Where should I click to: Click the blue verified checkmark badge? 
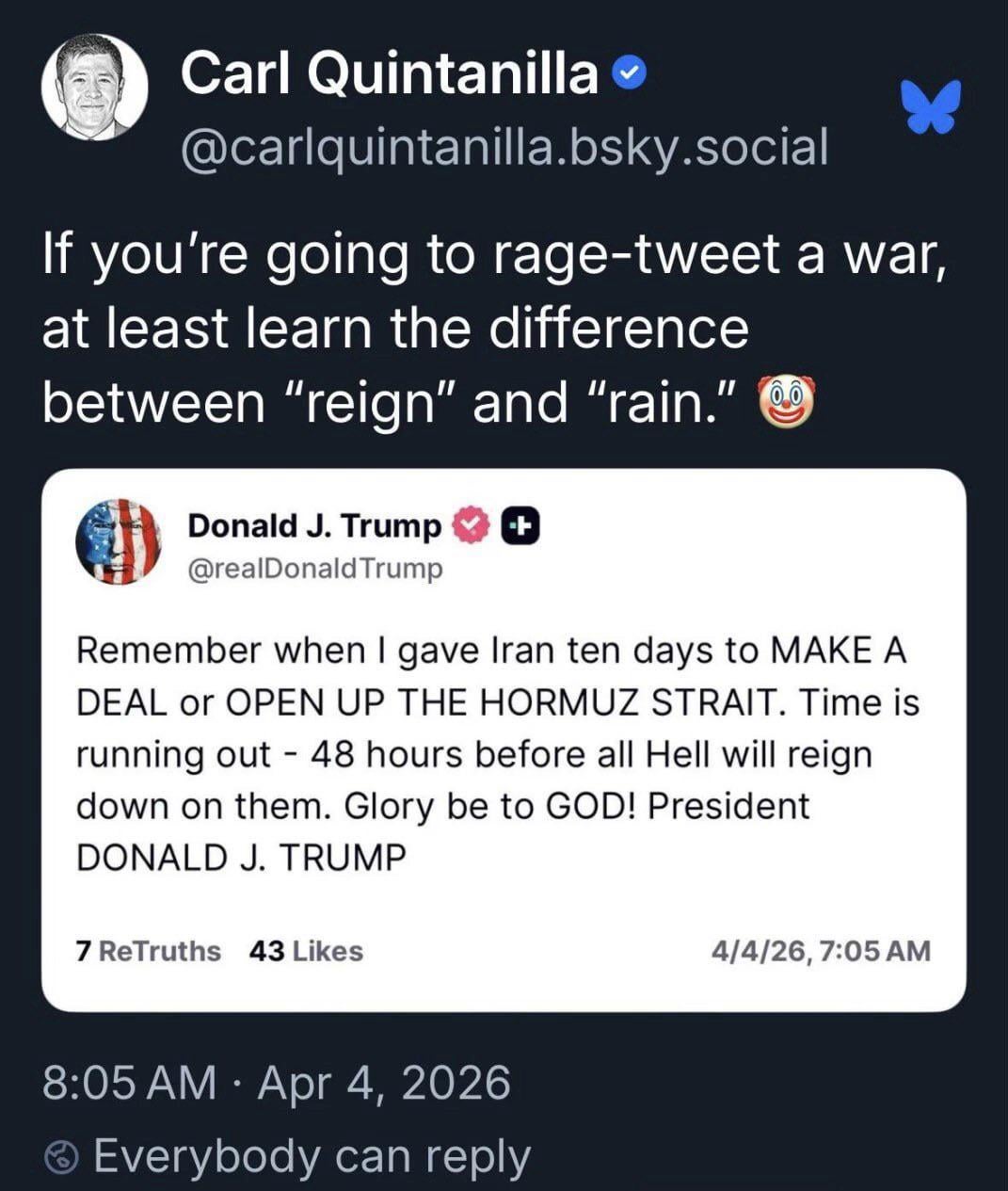pyautogui.click(x=629, y=72)
